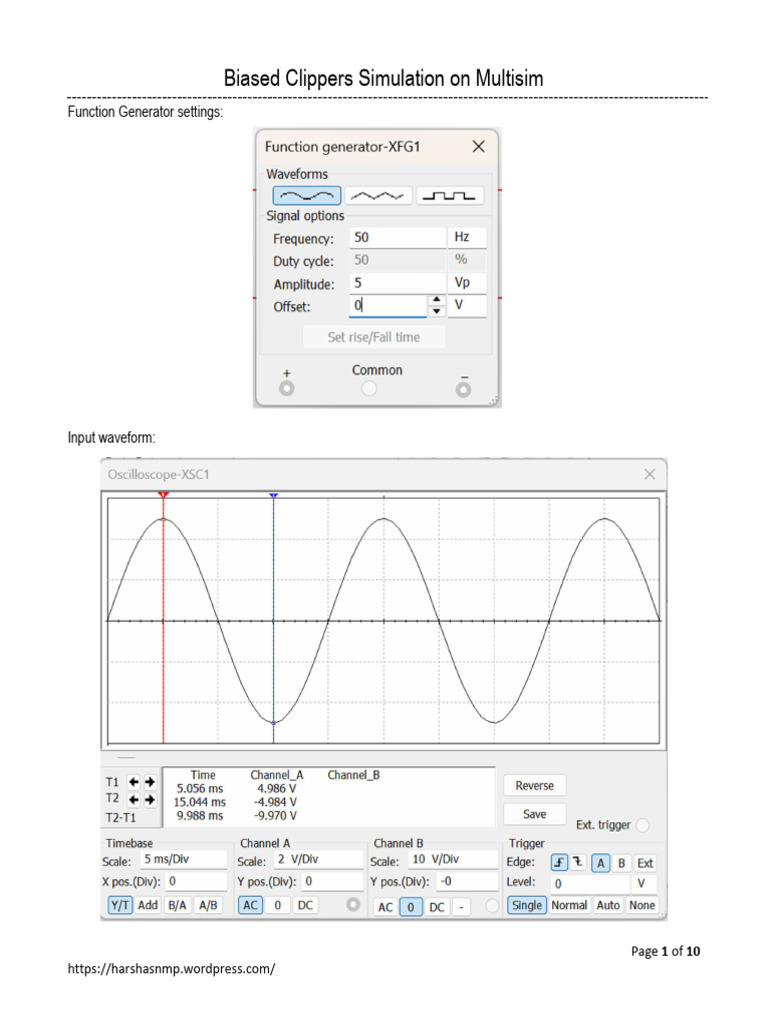768x1024 pixels.
Task: Click Channel A Scale field
Action: point(318,859)
